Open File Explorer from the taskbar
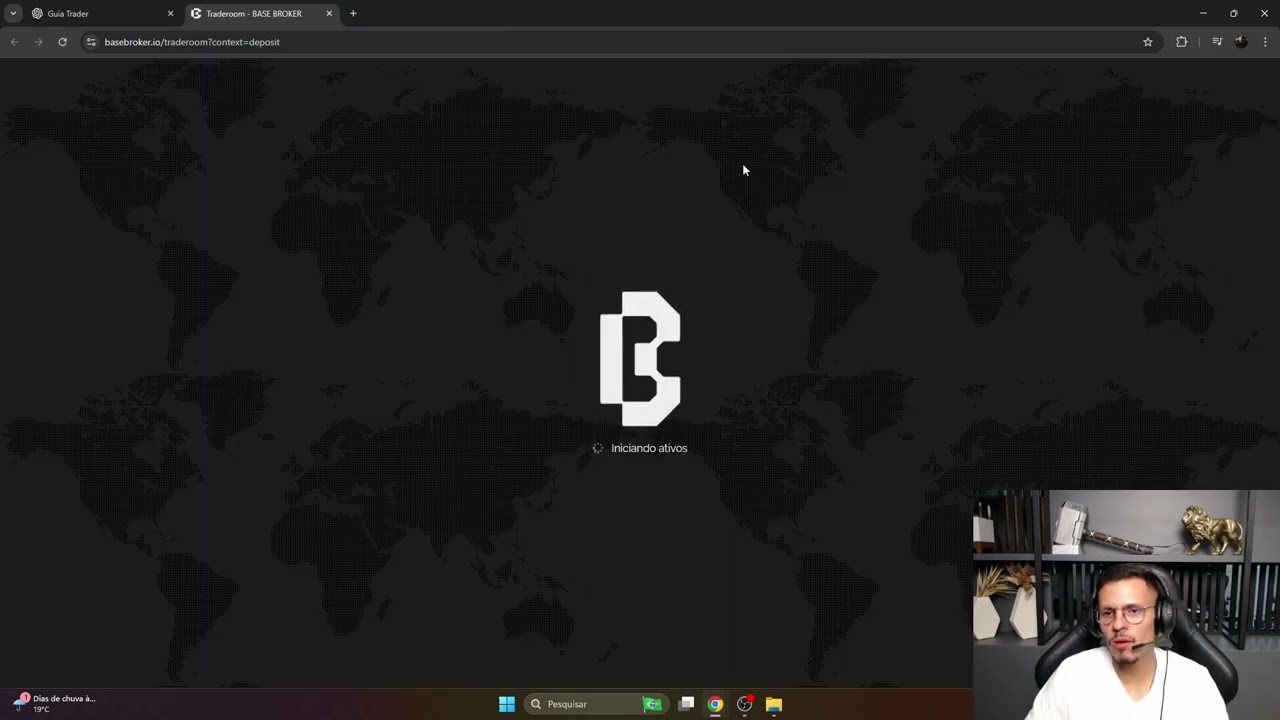The image size is (1280, 720). 774,704
